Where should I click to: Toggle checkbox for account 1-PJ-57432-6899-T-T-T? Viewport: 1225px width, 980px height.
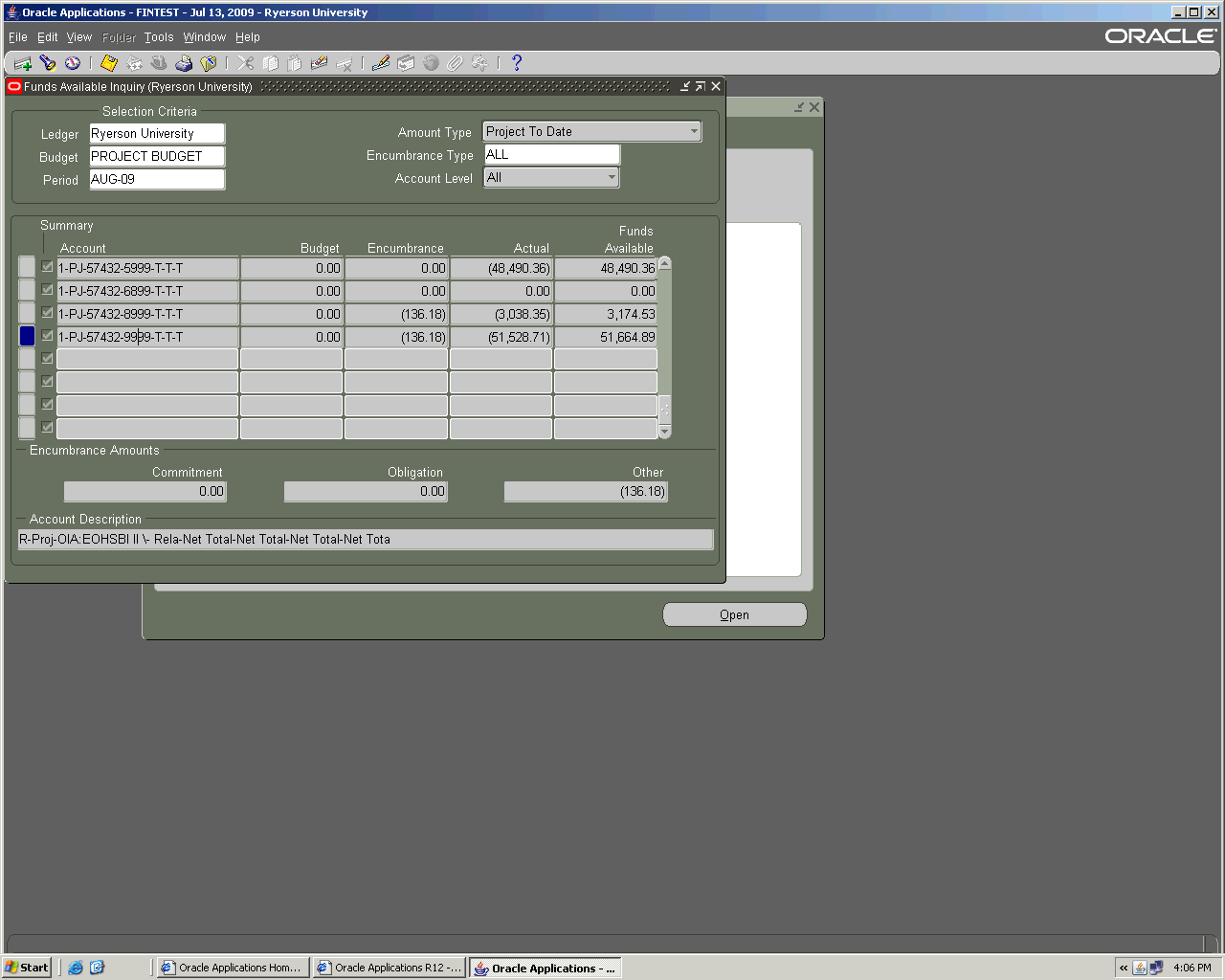click(x=47, y=290)
